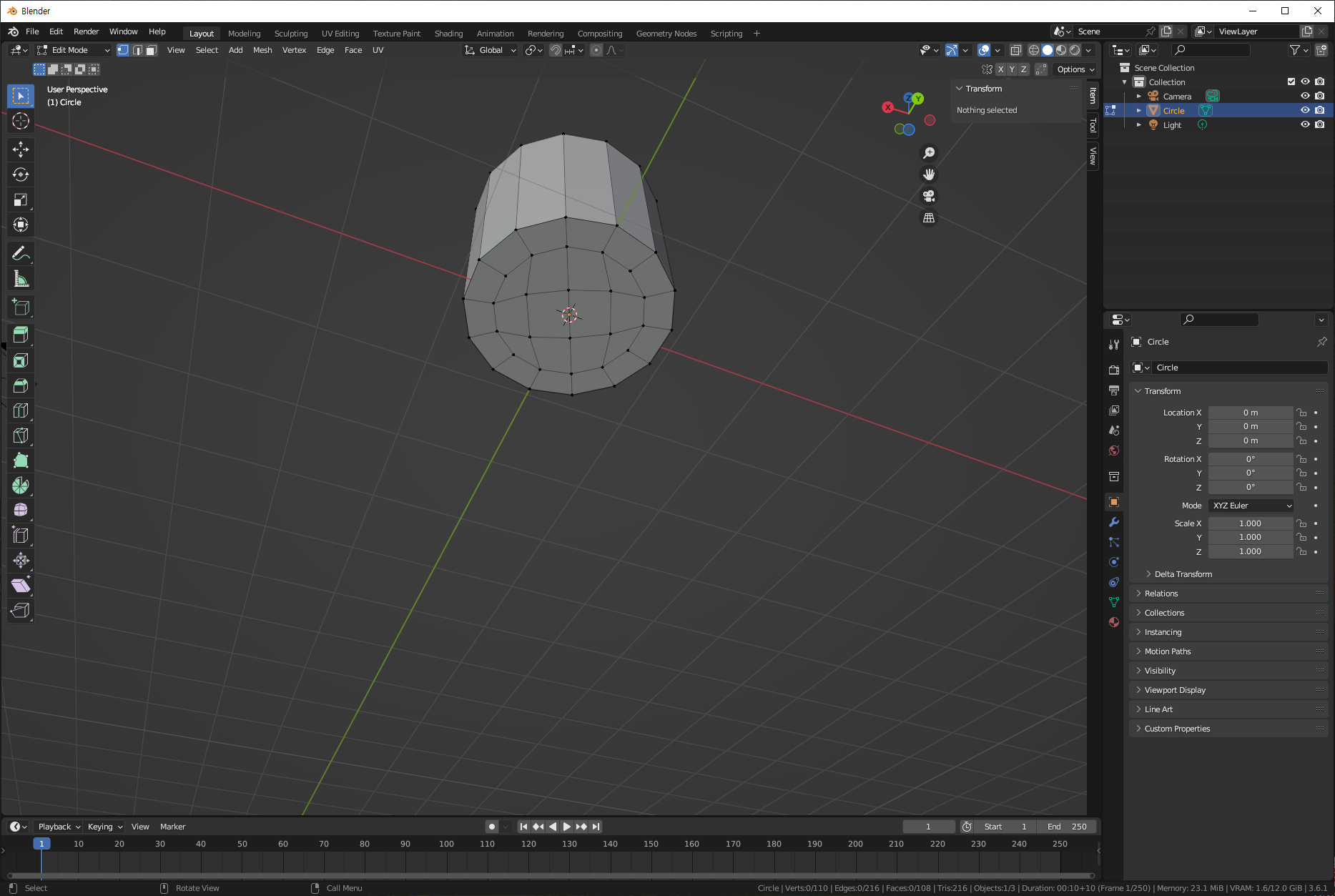Select the Knife tool
1335x896 pixels.
[21, 435]
